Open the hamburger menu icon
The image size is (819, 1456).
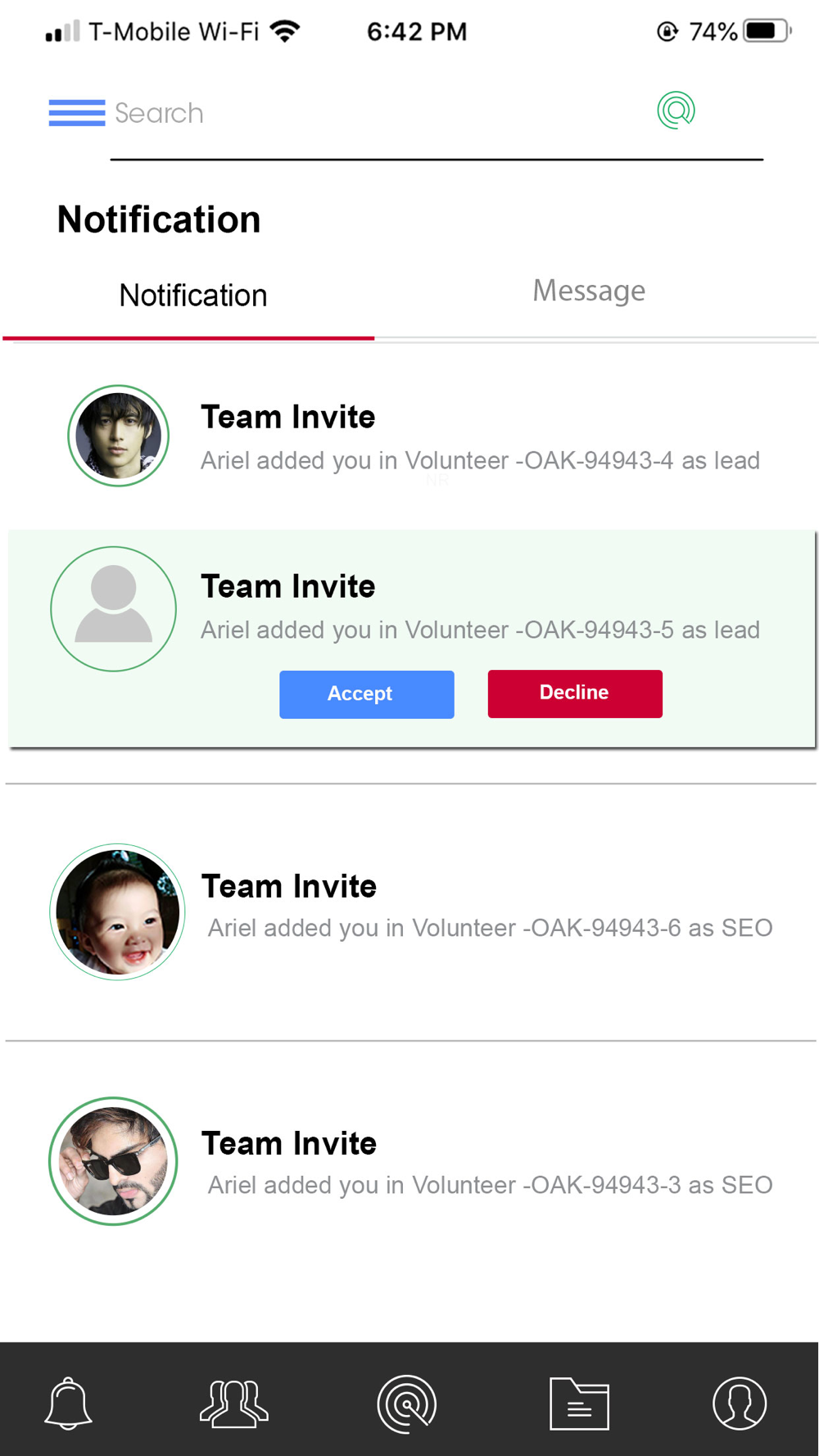point(77,112)
